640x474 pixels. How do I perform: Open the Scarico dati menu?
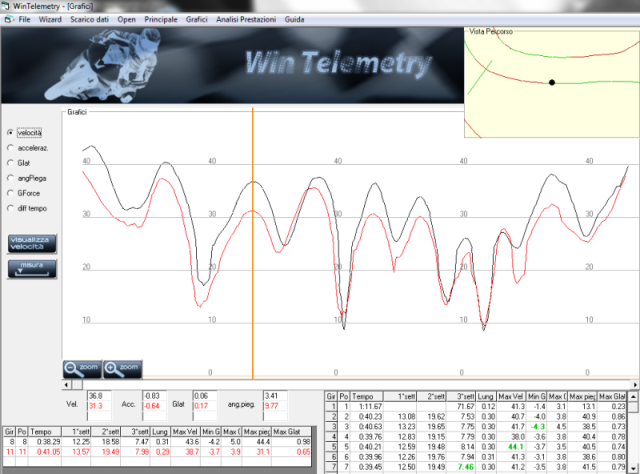89,19
